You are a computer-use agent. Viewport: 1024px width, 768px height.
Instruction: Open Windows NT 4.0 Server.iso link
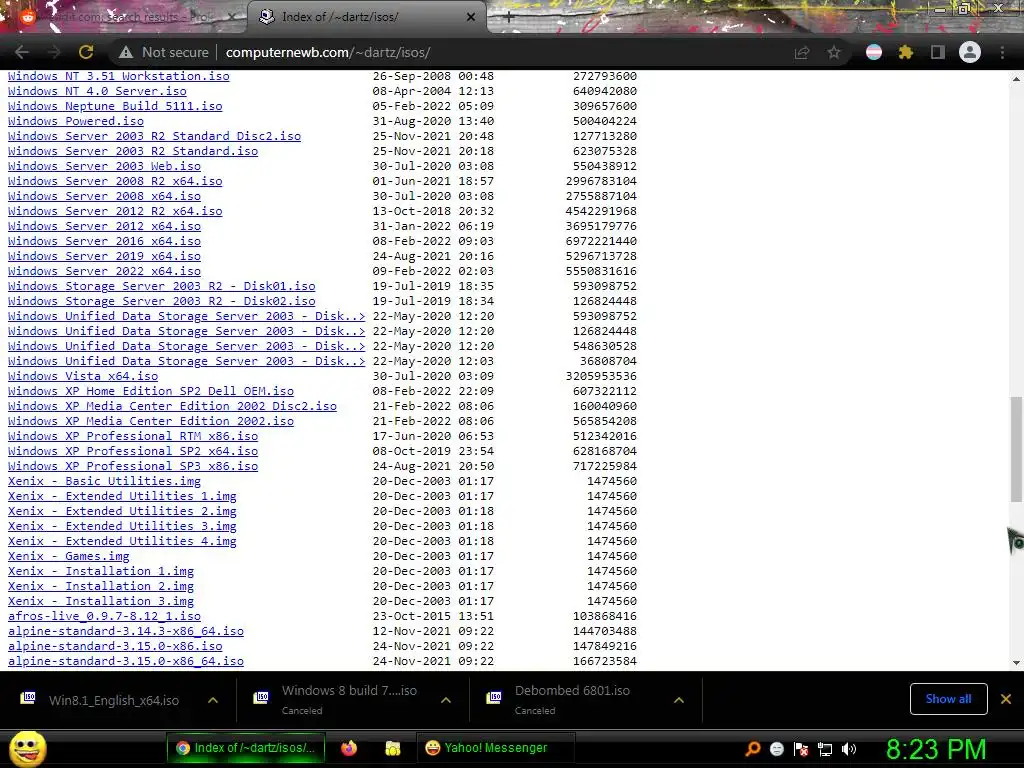point(97,91)
